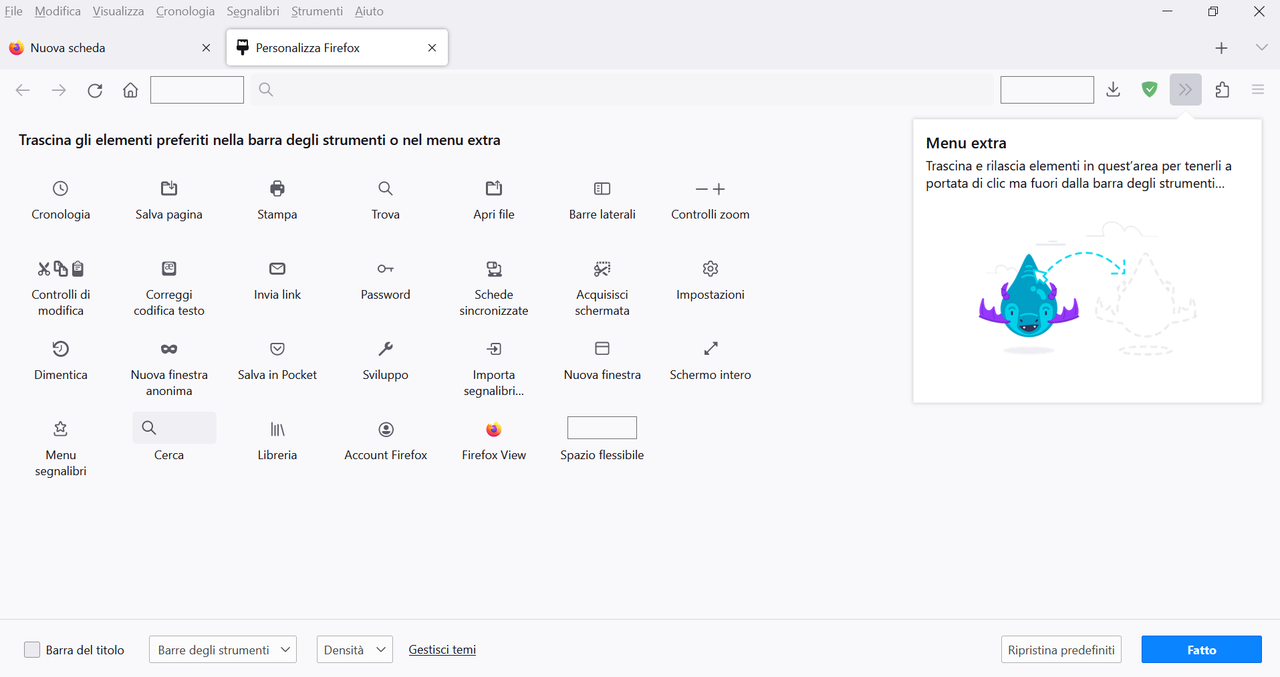1280x677 pixels.
Task: Open the hamburger application menu
Action: click(1258, 90)
